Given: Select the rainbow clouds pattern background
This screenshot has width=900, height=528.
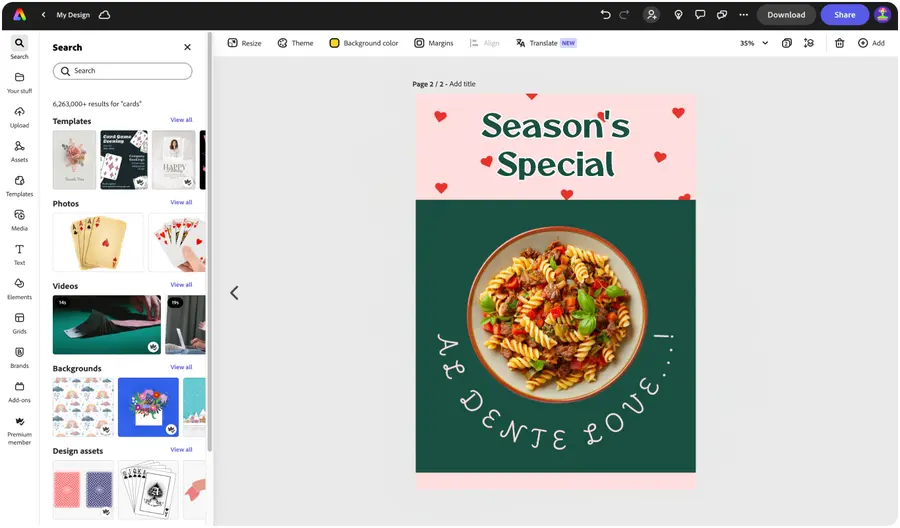Looking at the screenshot, I should click(x=83, y=407).
